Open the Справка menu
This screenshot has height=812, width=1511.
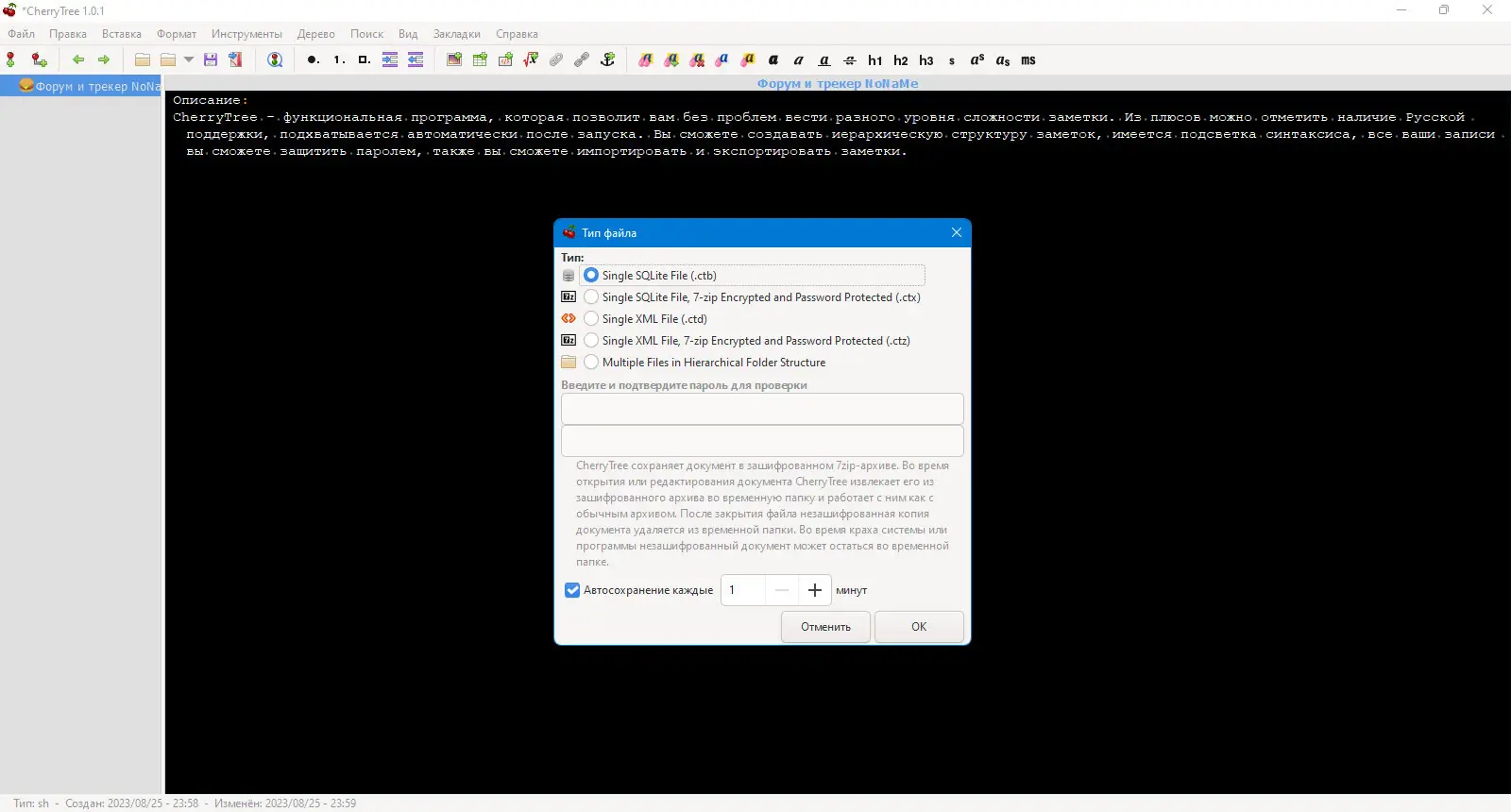[x=517, y=34]
